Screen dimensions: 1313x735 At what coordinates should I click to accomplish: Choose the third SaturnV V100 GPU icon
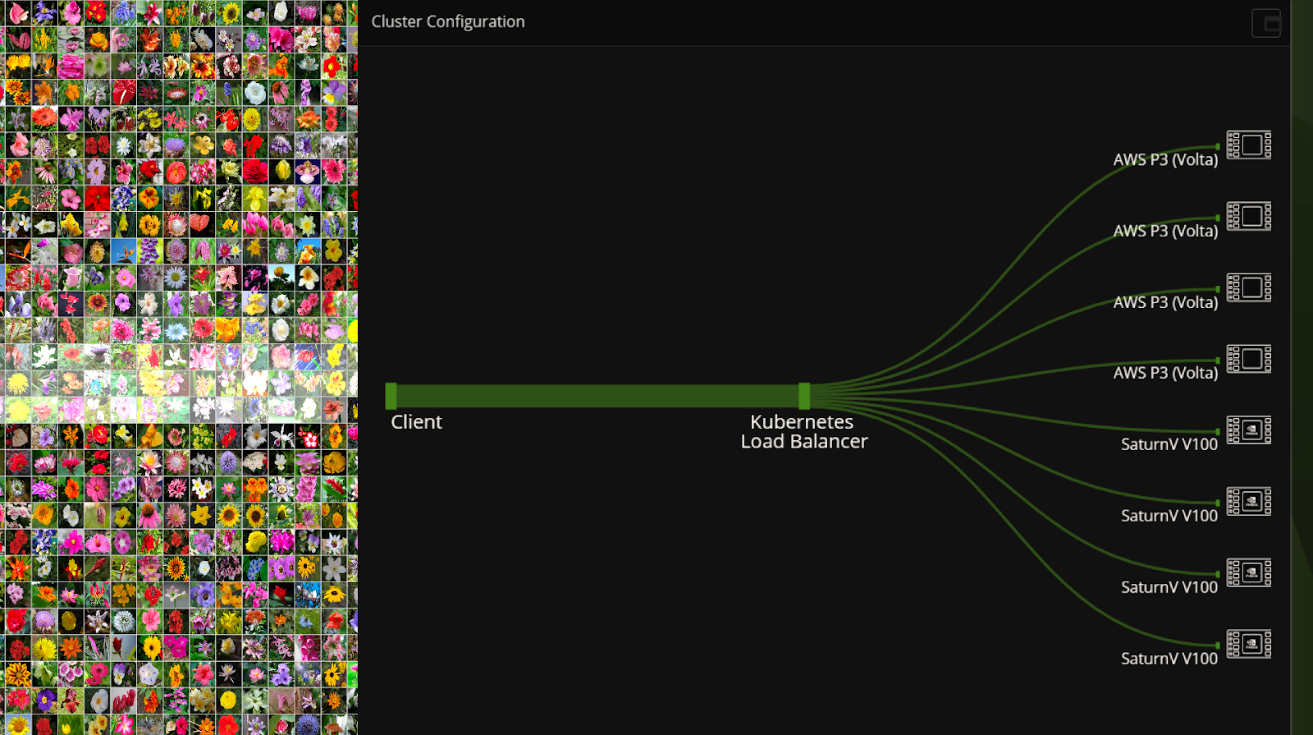pos(1249,573)
